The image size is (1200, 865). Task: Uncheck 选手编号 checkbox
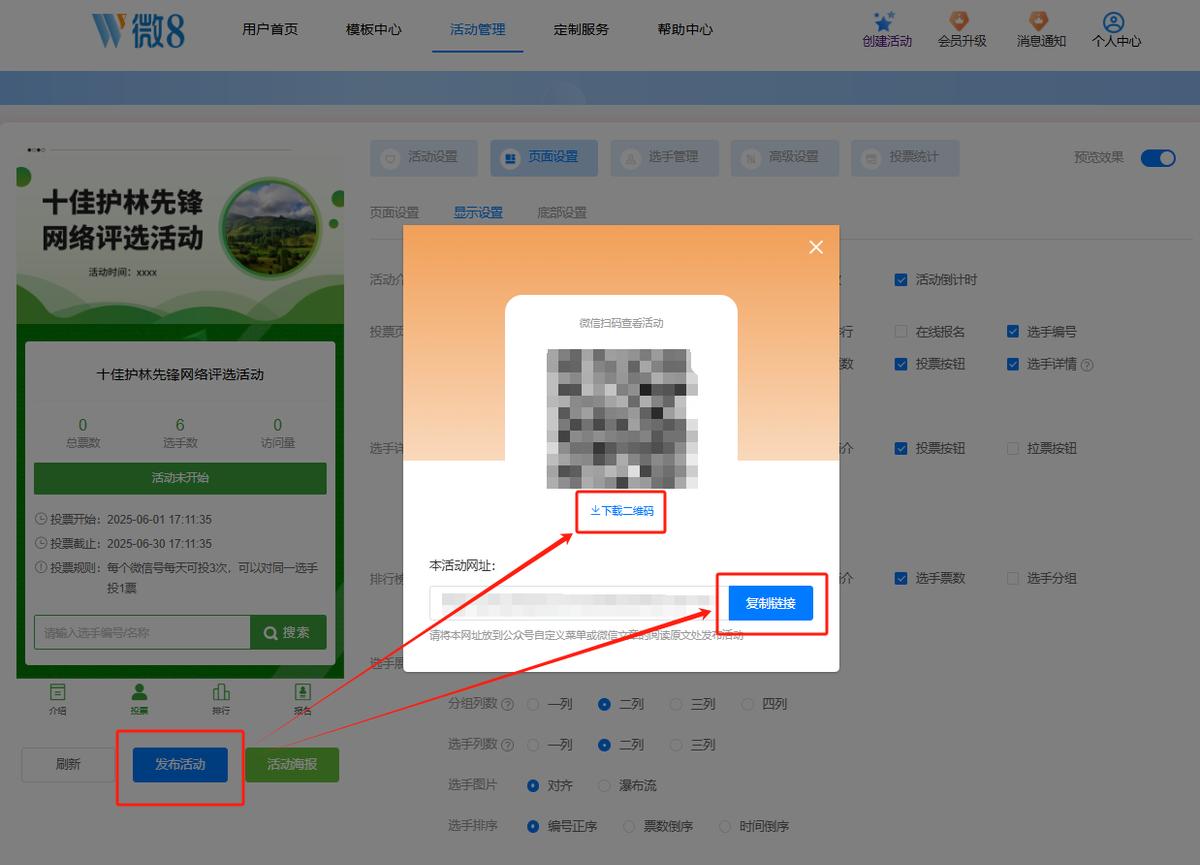1012,332
